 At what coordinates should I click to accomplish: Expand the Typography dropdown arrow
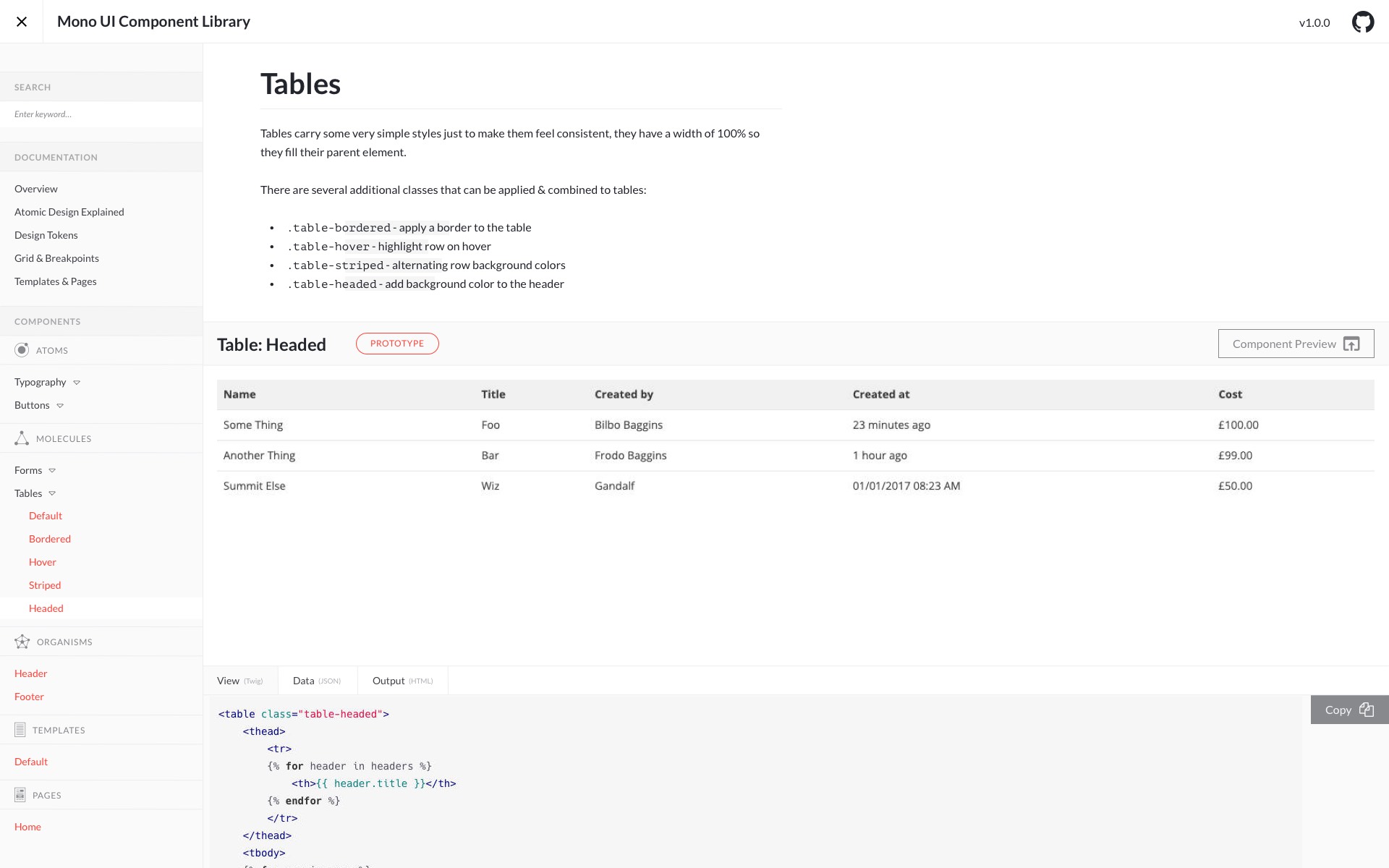click(77, 382)
